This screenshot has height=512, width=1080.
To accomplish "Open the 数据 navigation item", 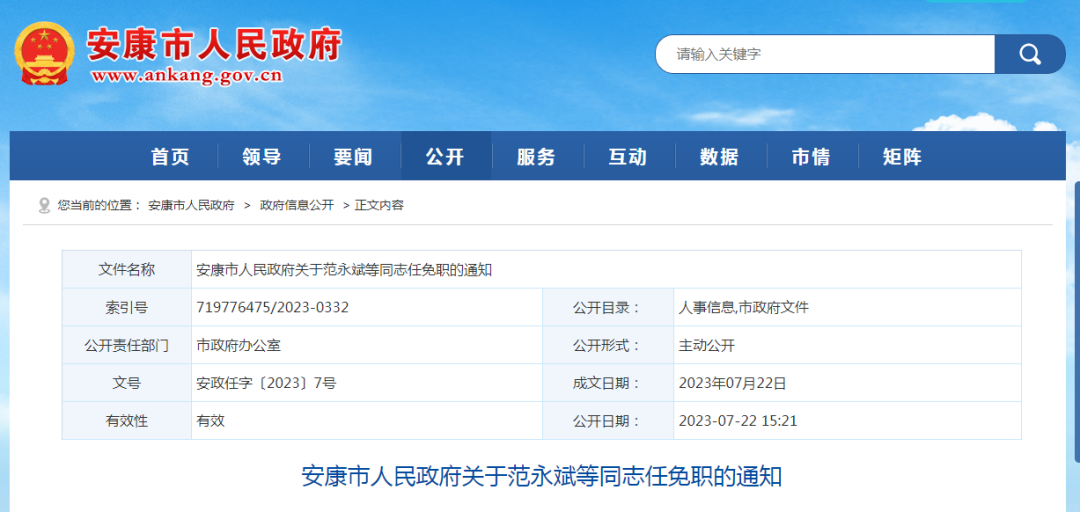I will click(719, 157).
